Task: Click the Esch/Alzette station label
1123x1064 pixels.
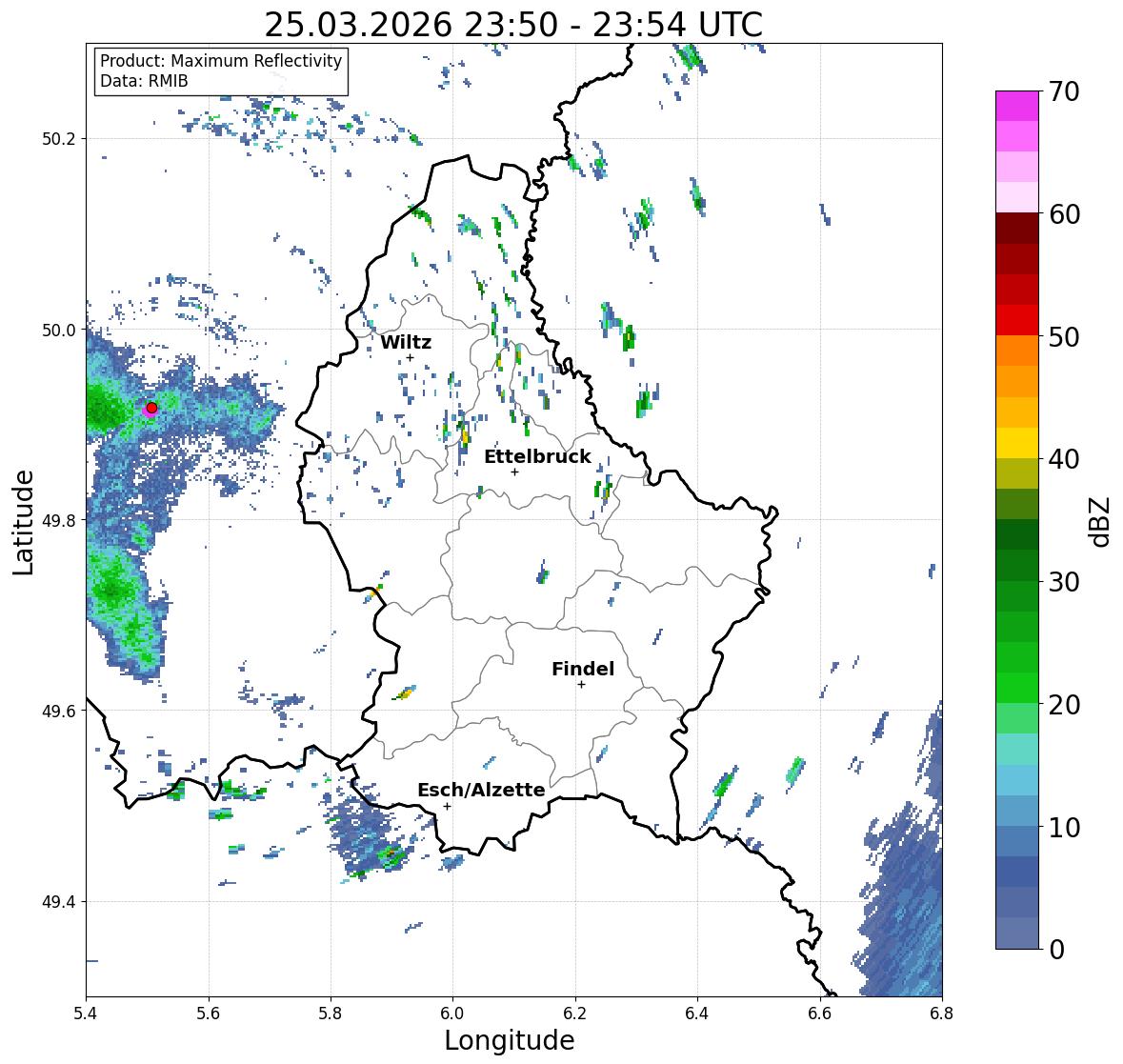Action: [481, 790]
